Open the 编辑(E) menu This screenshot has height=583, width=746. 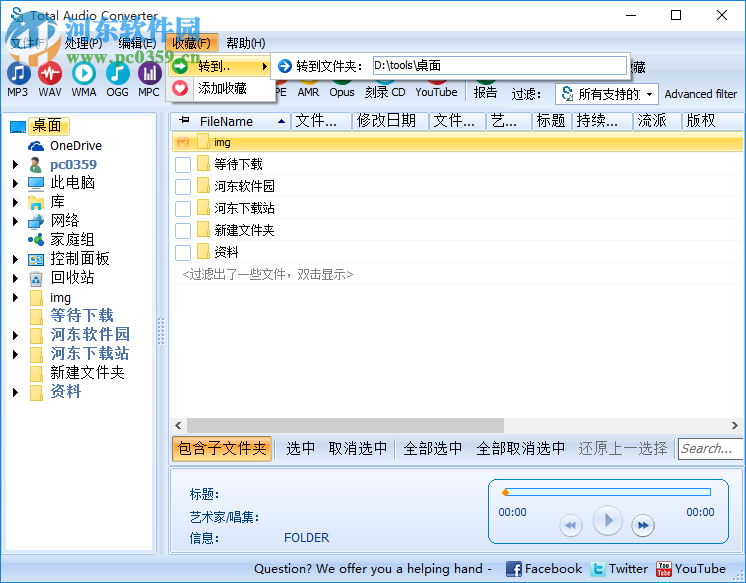click(137, 43)
